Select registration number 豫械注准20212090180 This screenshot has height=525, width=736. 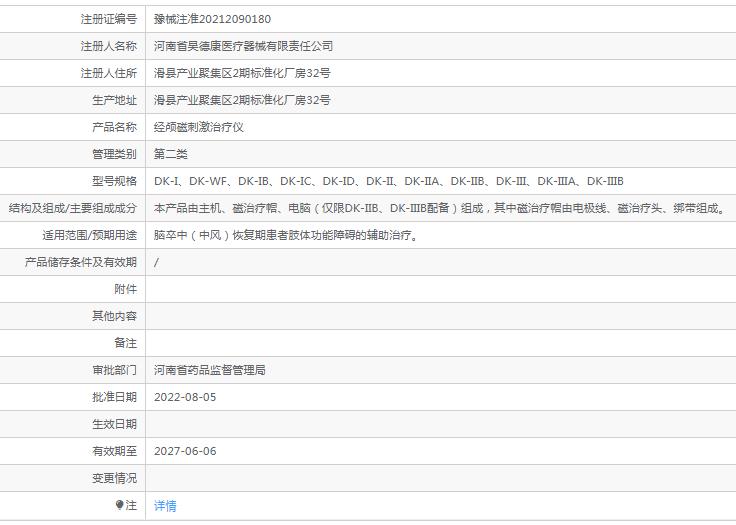[x=212, y=19]
